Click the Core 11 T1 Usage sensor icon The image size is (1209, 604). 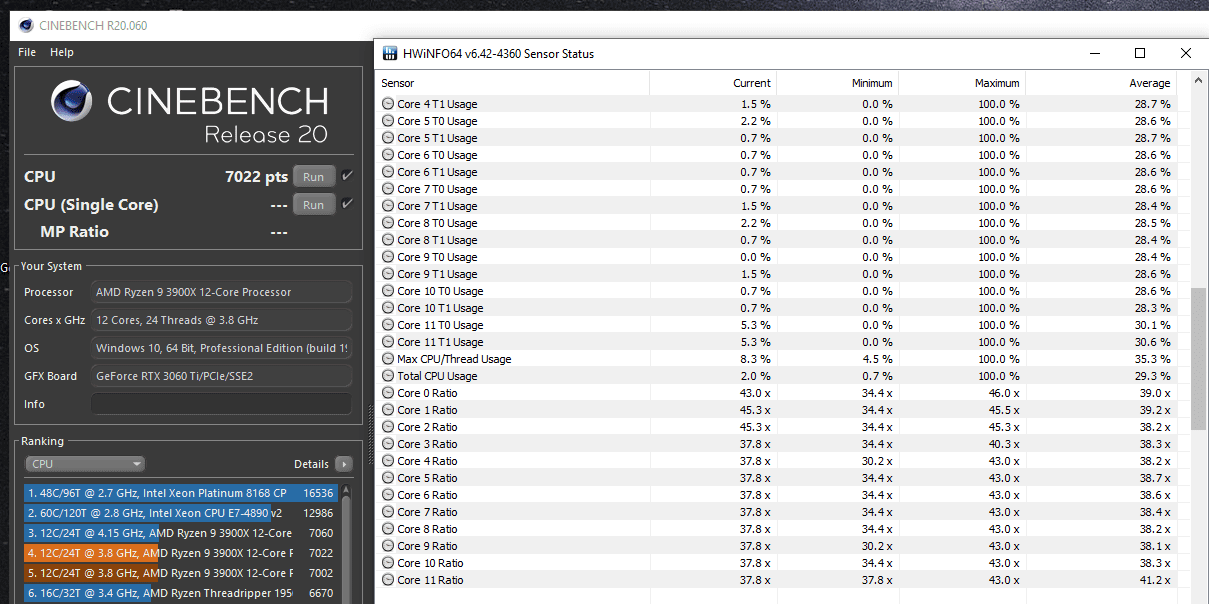[x=388, y=342]
